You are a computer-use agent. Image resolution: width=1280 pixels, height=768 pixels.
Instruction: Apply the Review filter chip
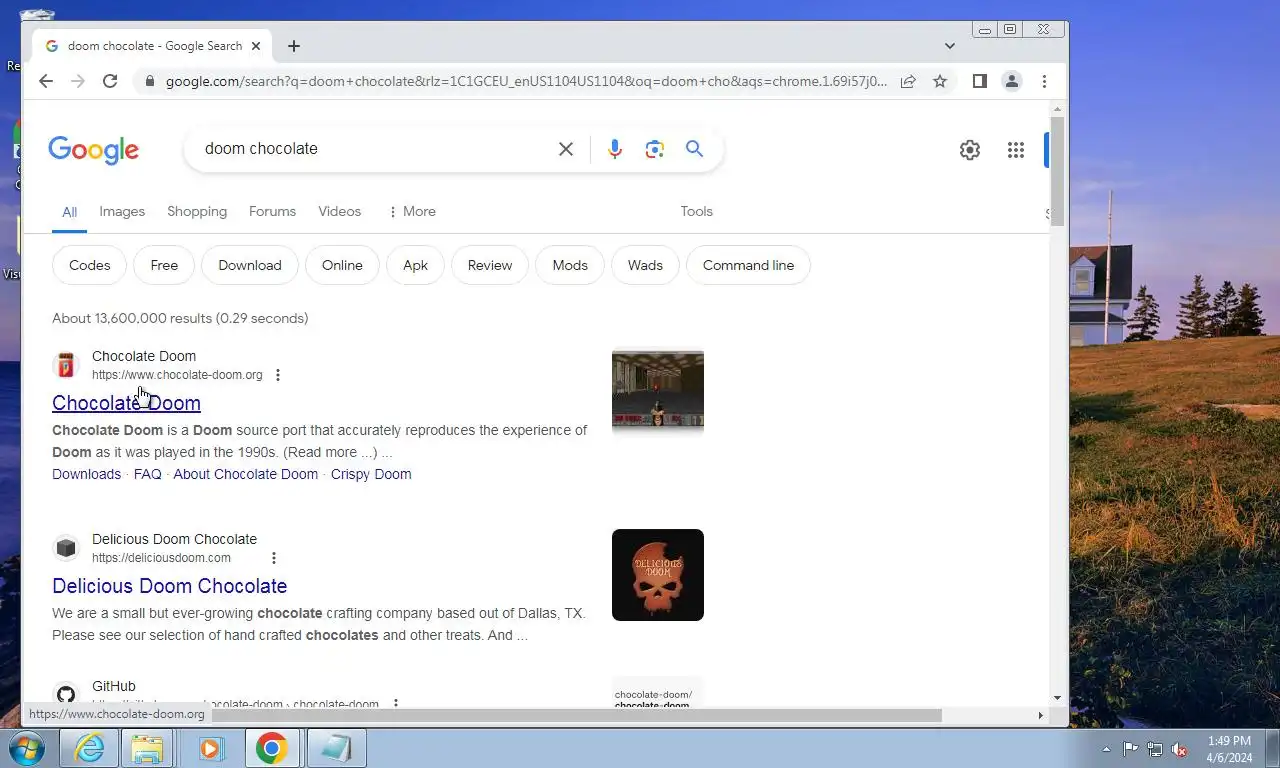click(x=490, y=265)
